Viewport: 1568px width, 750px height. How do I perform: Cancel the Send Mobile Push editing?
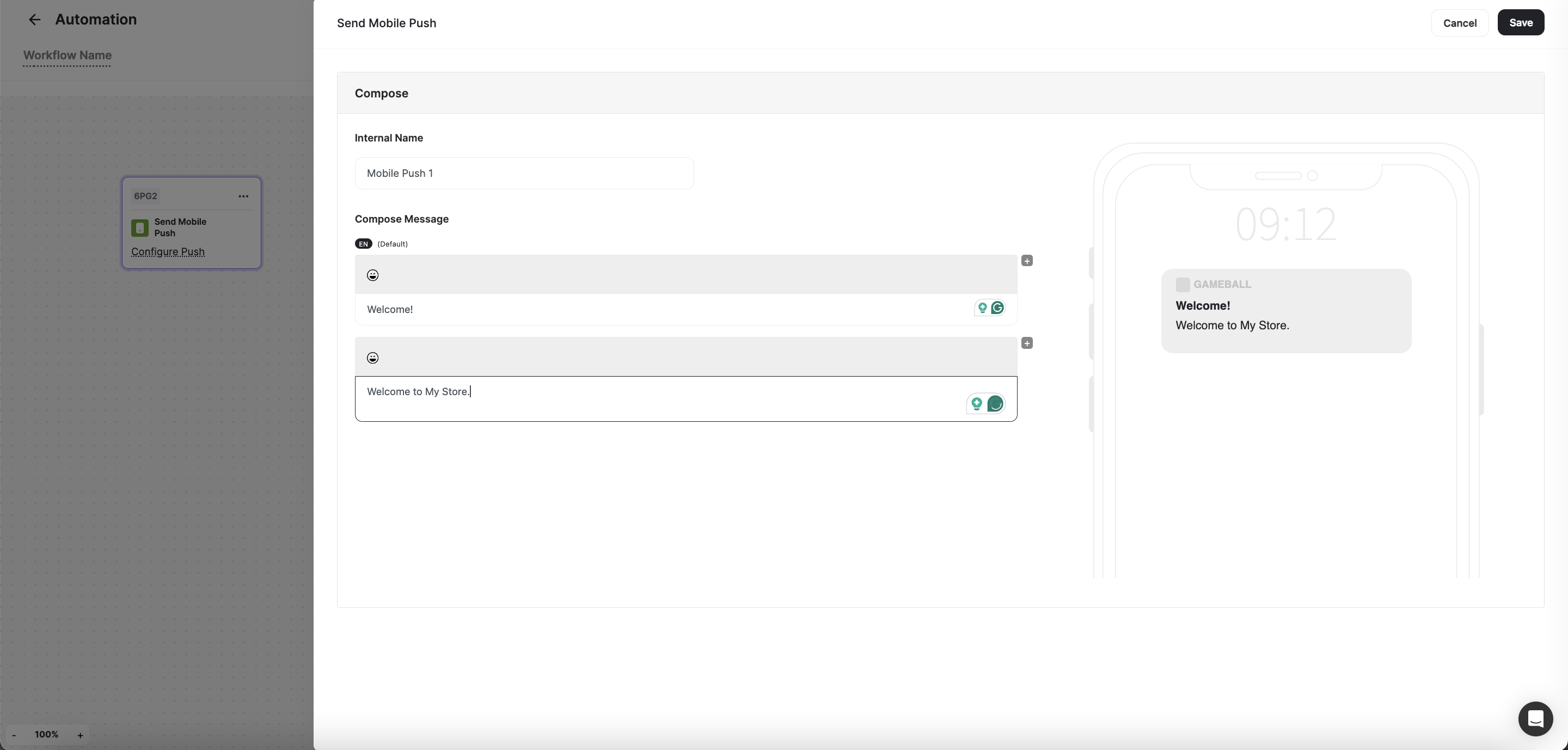[1459, 23]
